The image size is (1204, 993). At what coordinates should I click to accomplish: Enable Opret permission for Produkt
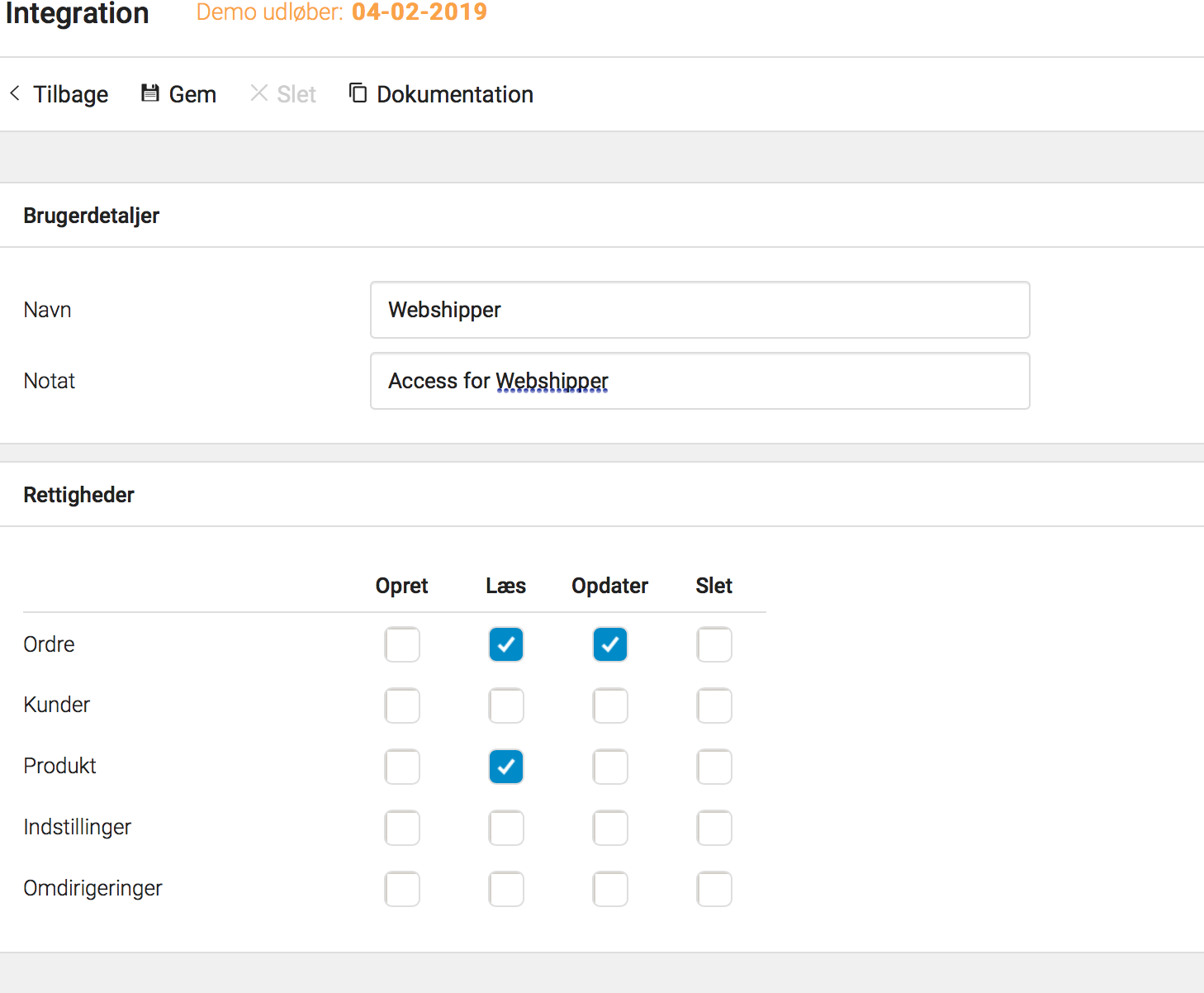(x=402, y=767)
